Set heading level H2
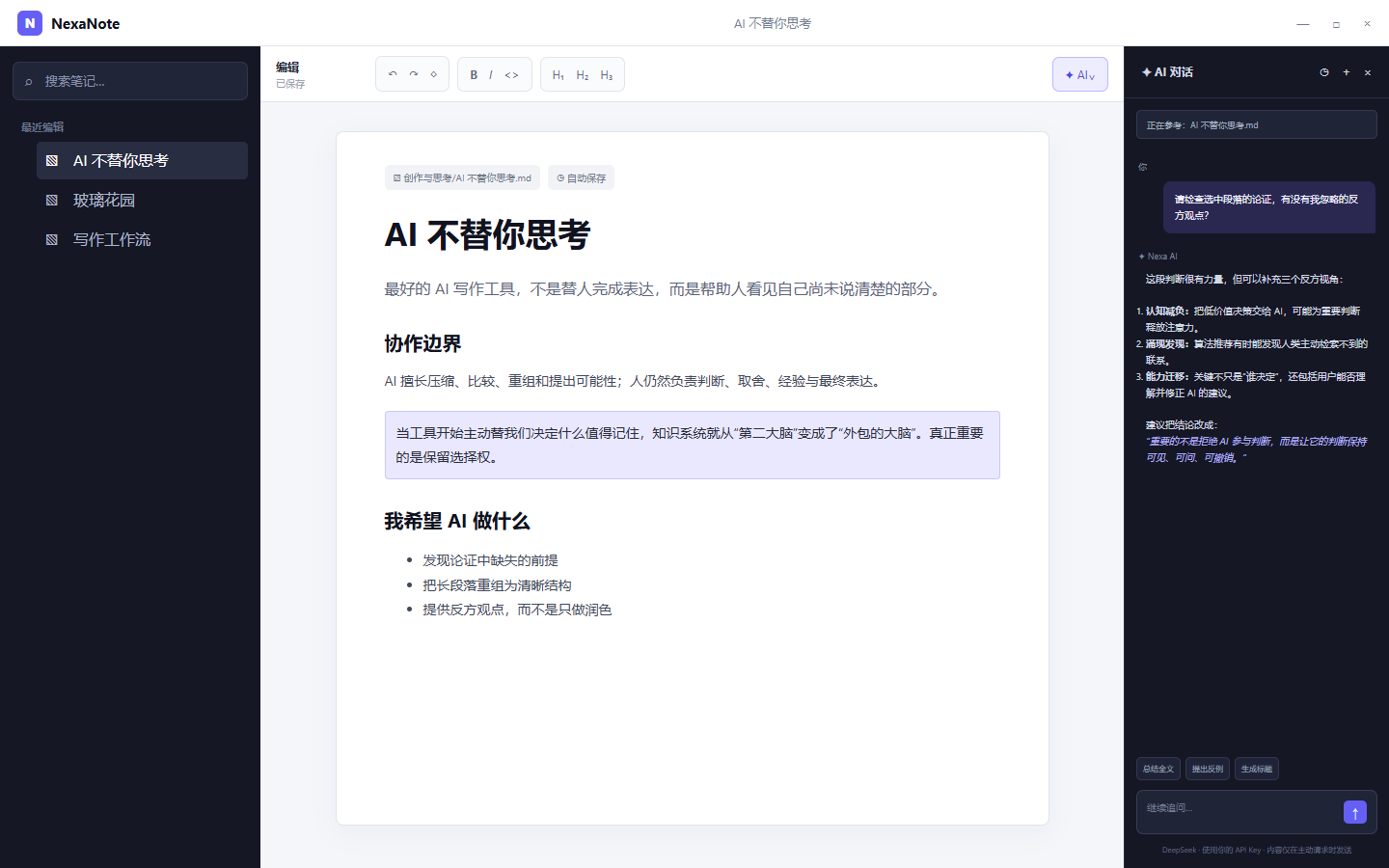 (x=583, y=74)
